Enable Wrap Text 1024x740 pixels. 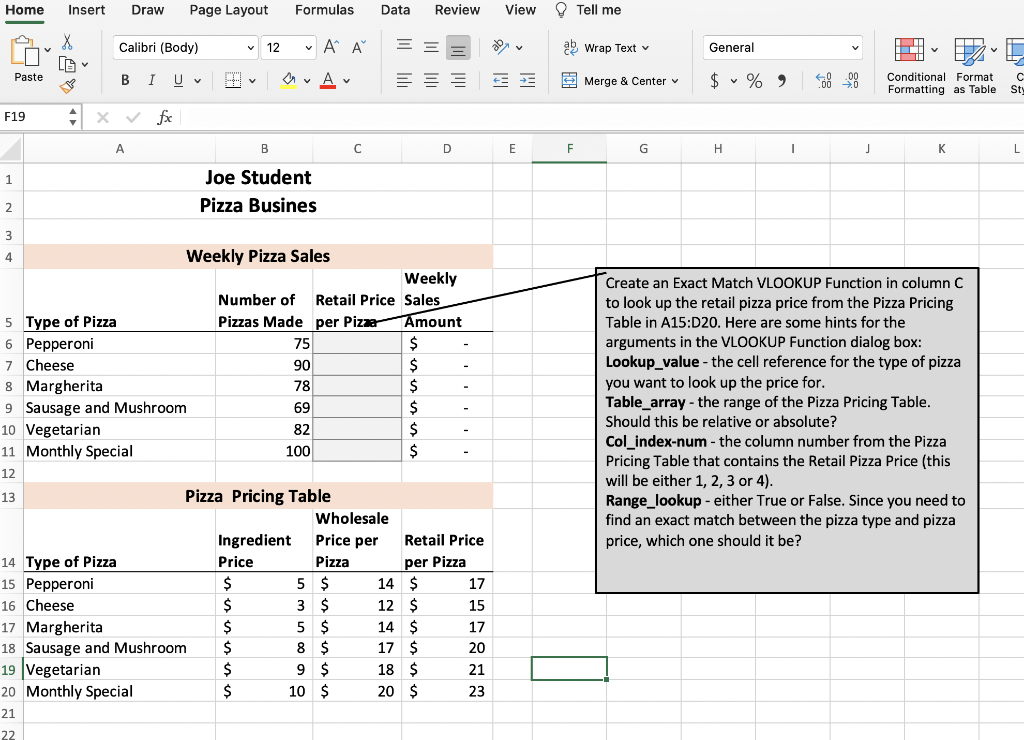[600, 48]
